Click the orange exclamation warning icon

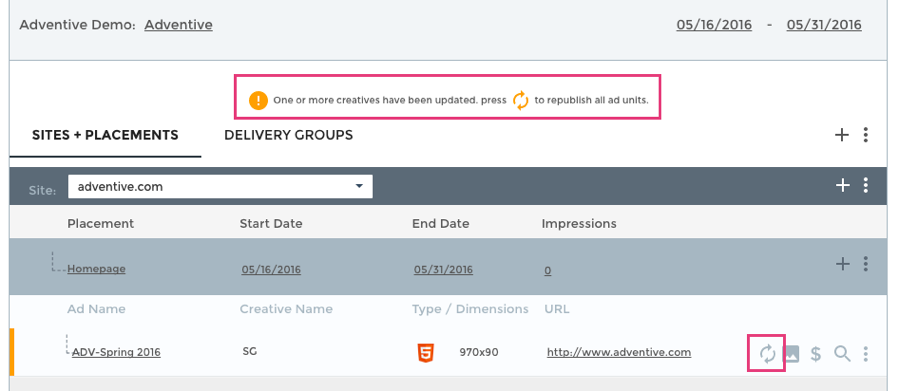pos(259,100)
